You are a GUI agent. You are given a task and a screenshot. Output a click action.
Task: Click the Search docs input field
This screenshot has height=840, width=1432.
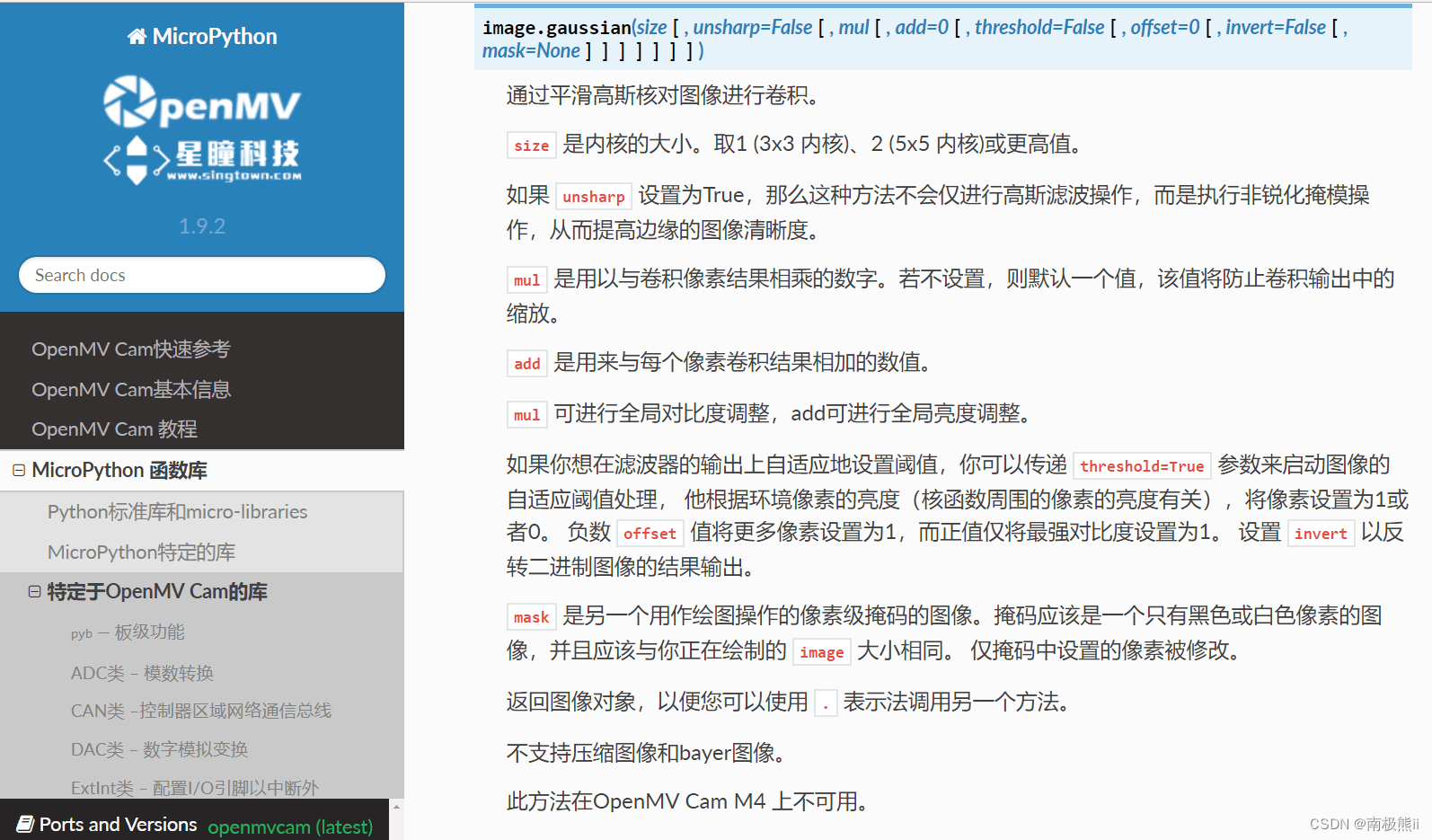pos(202,275)
